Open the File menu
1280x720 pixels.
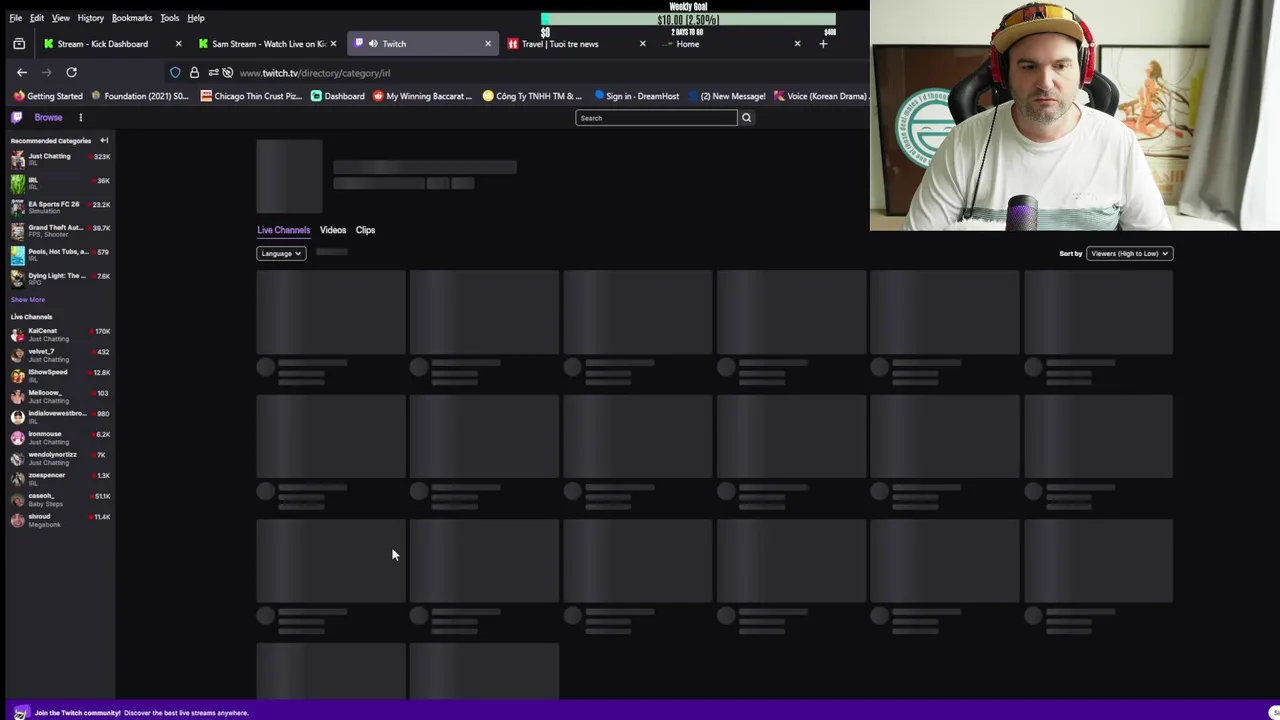(x=16, y=18)
